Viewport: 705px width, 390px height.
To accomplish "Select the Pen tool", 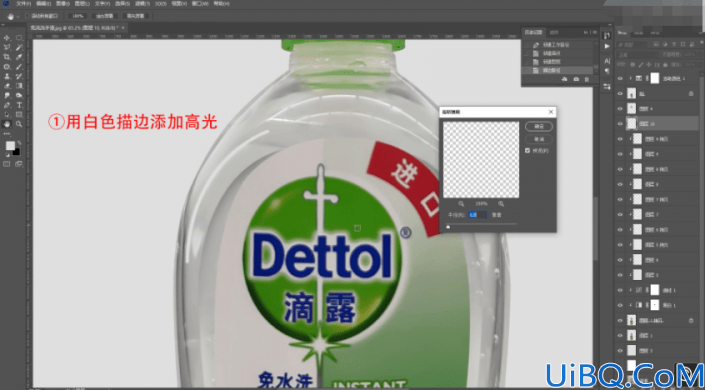I will point(7,104).
